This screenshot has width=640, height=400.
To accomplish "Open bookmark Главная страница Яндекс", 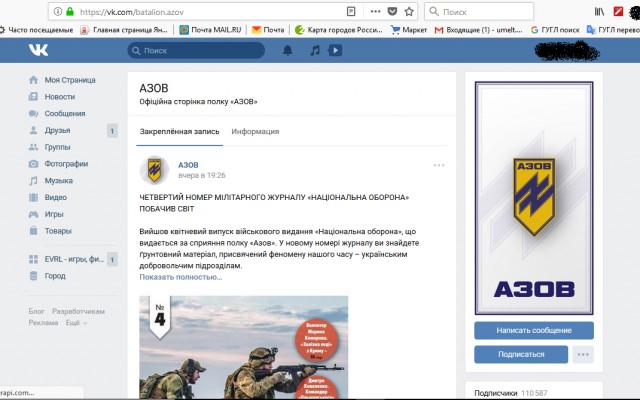I will coord(124,30).
